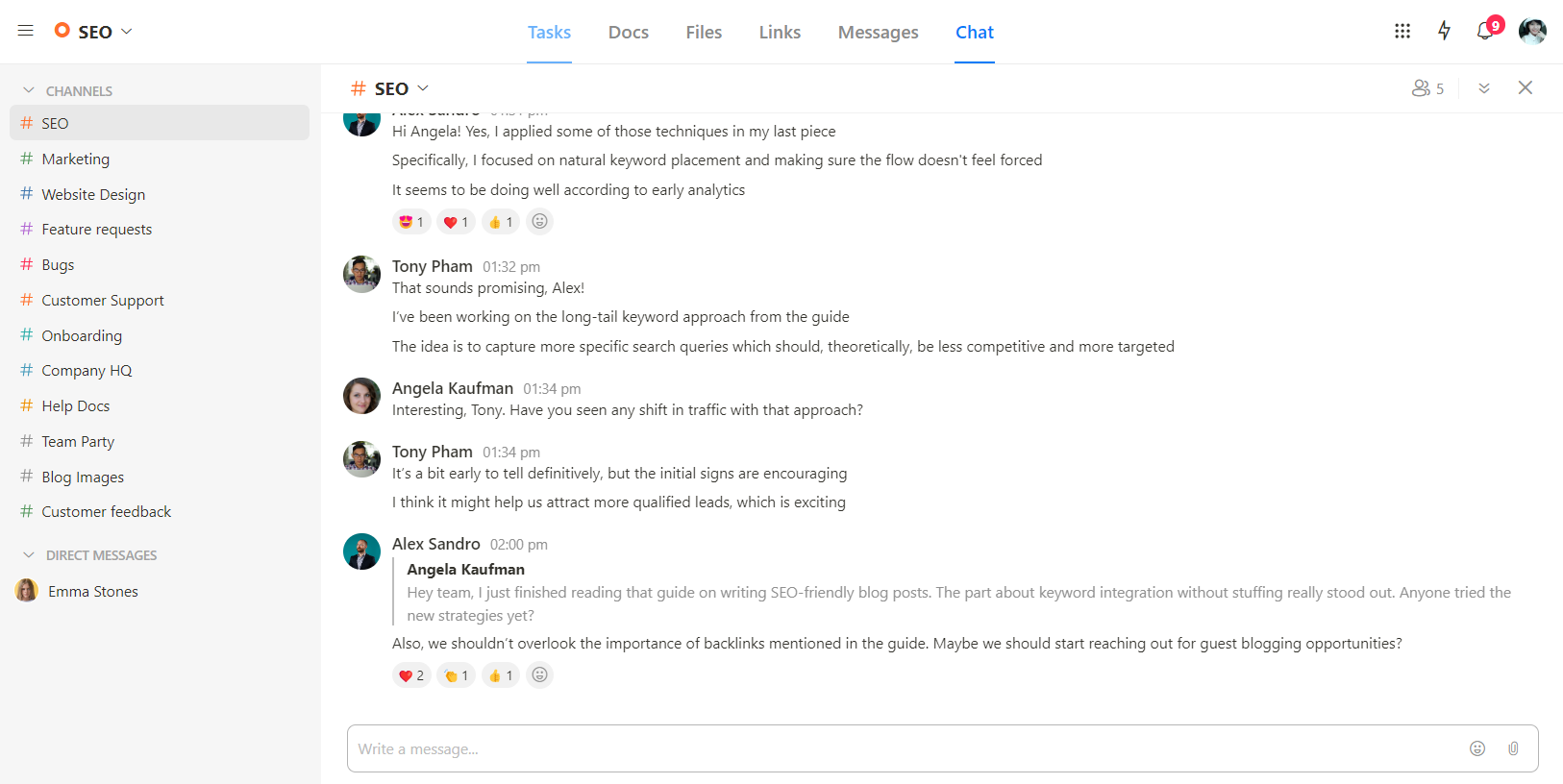Viewport: 1563px width, 784px height.
Task: Select the Chat tab
Action: click(975, 32)
